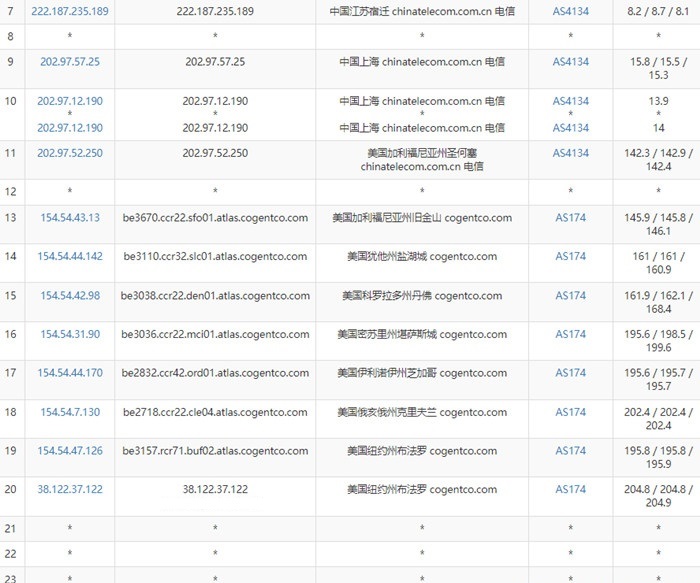Image resolution: width=700 pixels, height=583 pixels.
Task: Click AS174 link in hop 20 row
Action: (571, 489)
